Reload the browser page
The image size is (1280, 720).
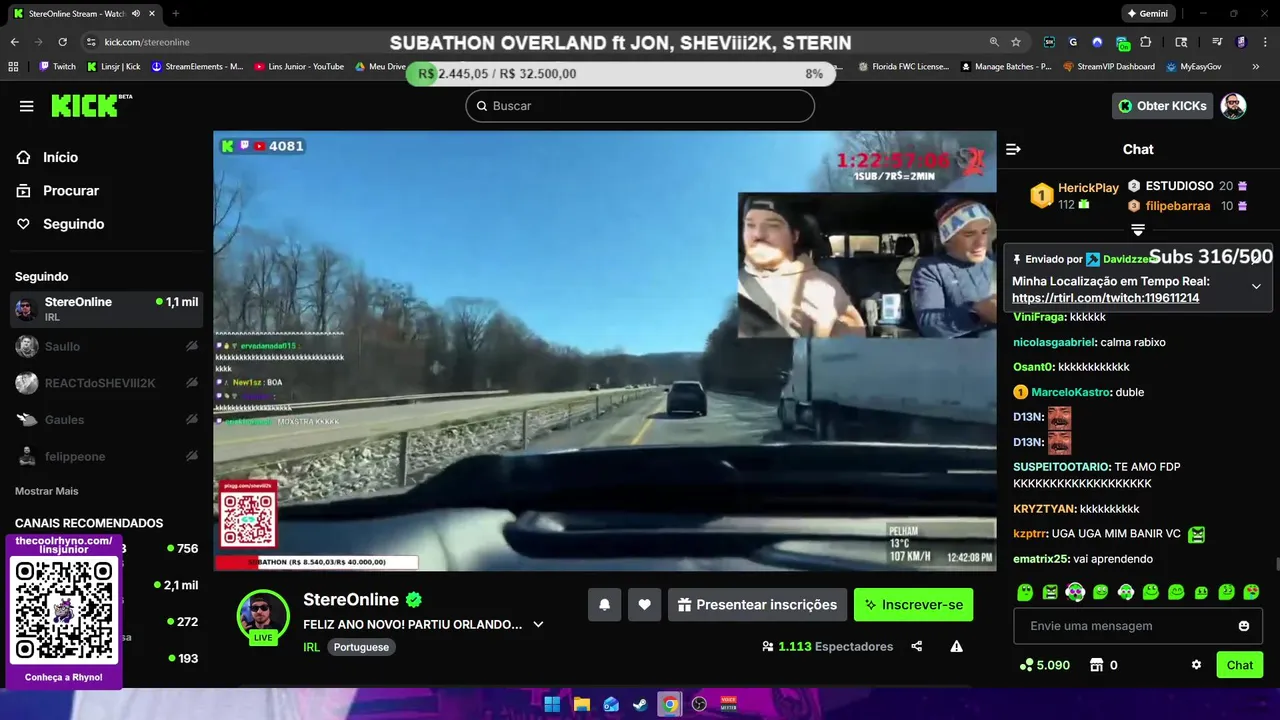tap(62, 42)
